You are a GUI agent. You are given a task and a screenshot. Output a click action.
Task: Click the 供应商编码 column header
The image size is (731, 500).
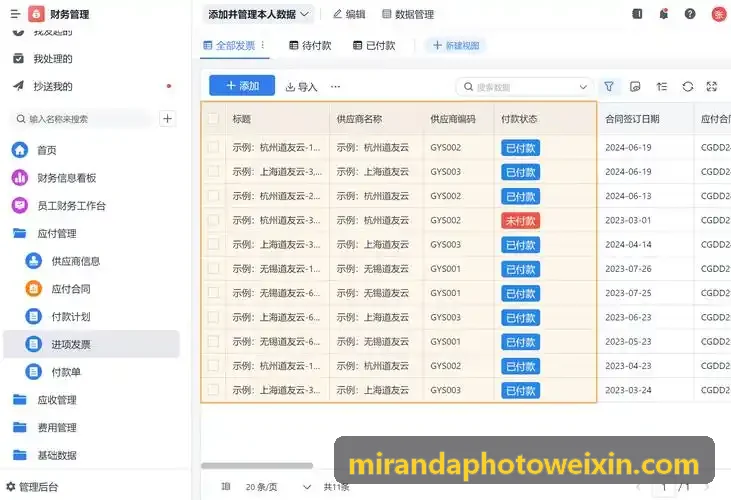point(453,119)
